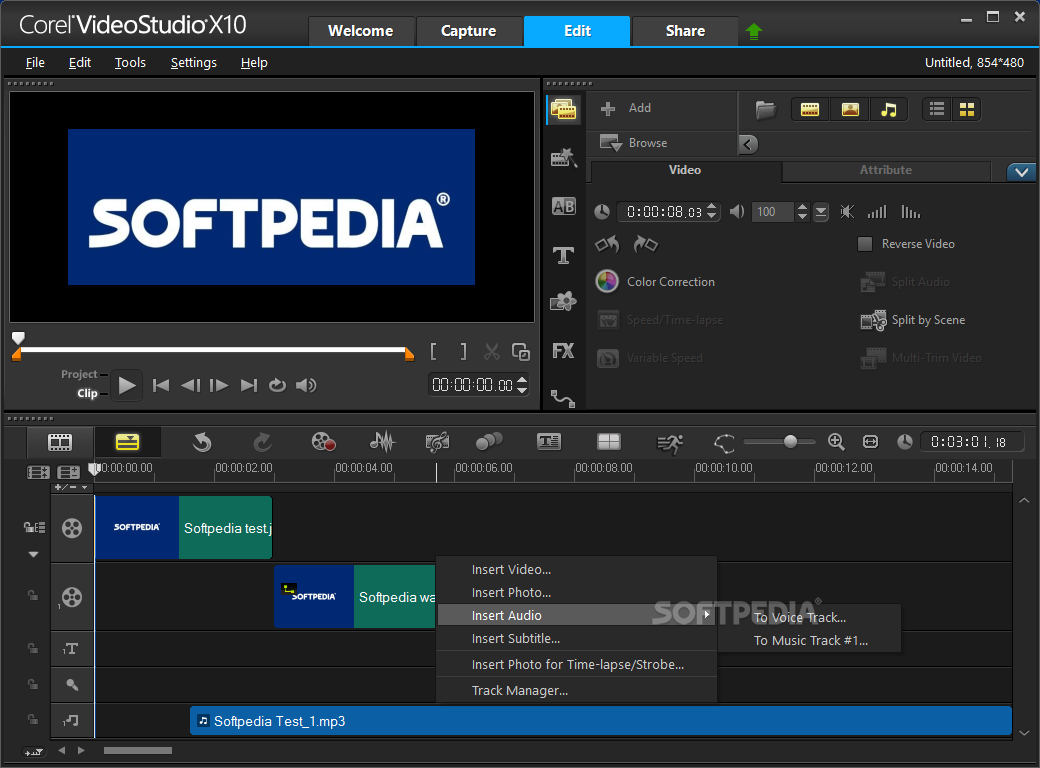The image size is (1040, 768).
Task: Click the Add button
Action: click(626, 108)
